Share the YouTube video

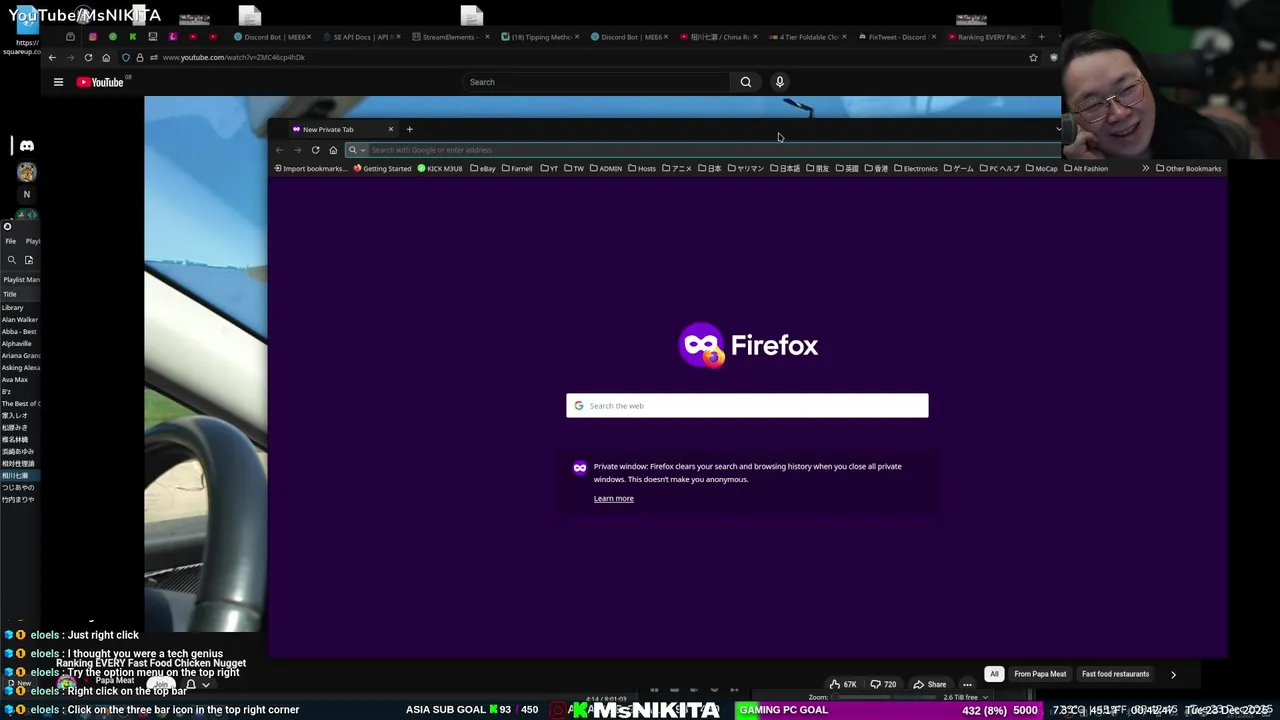pos(929,685)
